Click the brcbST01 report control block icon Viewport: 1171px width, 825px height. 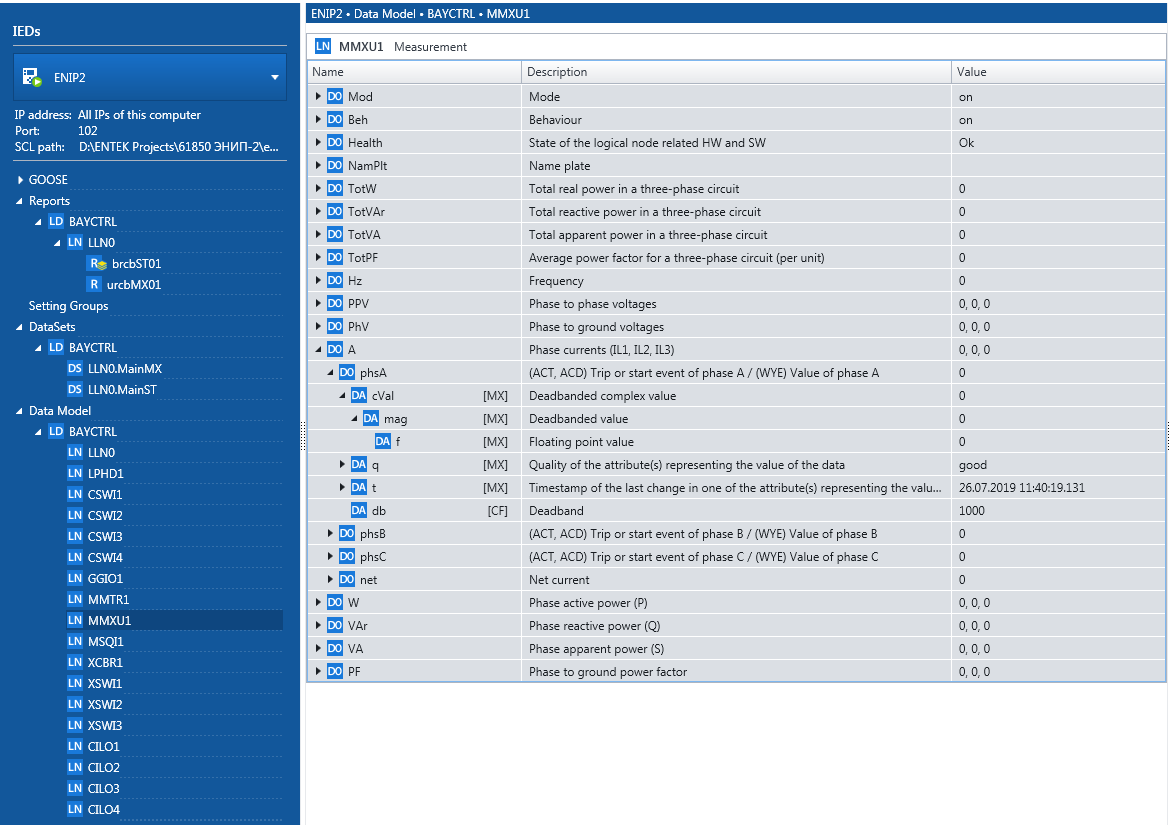pyautogui.click(x=97, y=264)
